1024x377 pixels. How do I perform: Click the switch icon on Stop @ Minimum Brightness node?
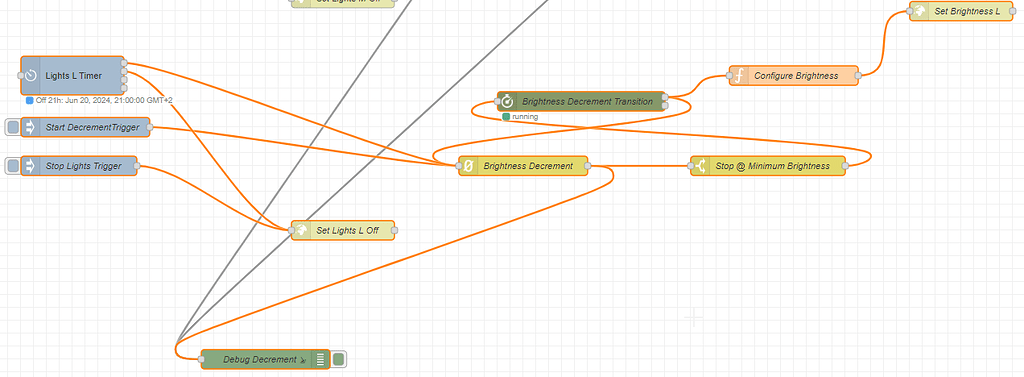[x=700, y=166]
